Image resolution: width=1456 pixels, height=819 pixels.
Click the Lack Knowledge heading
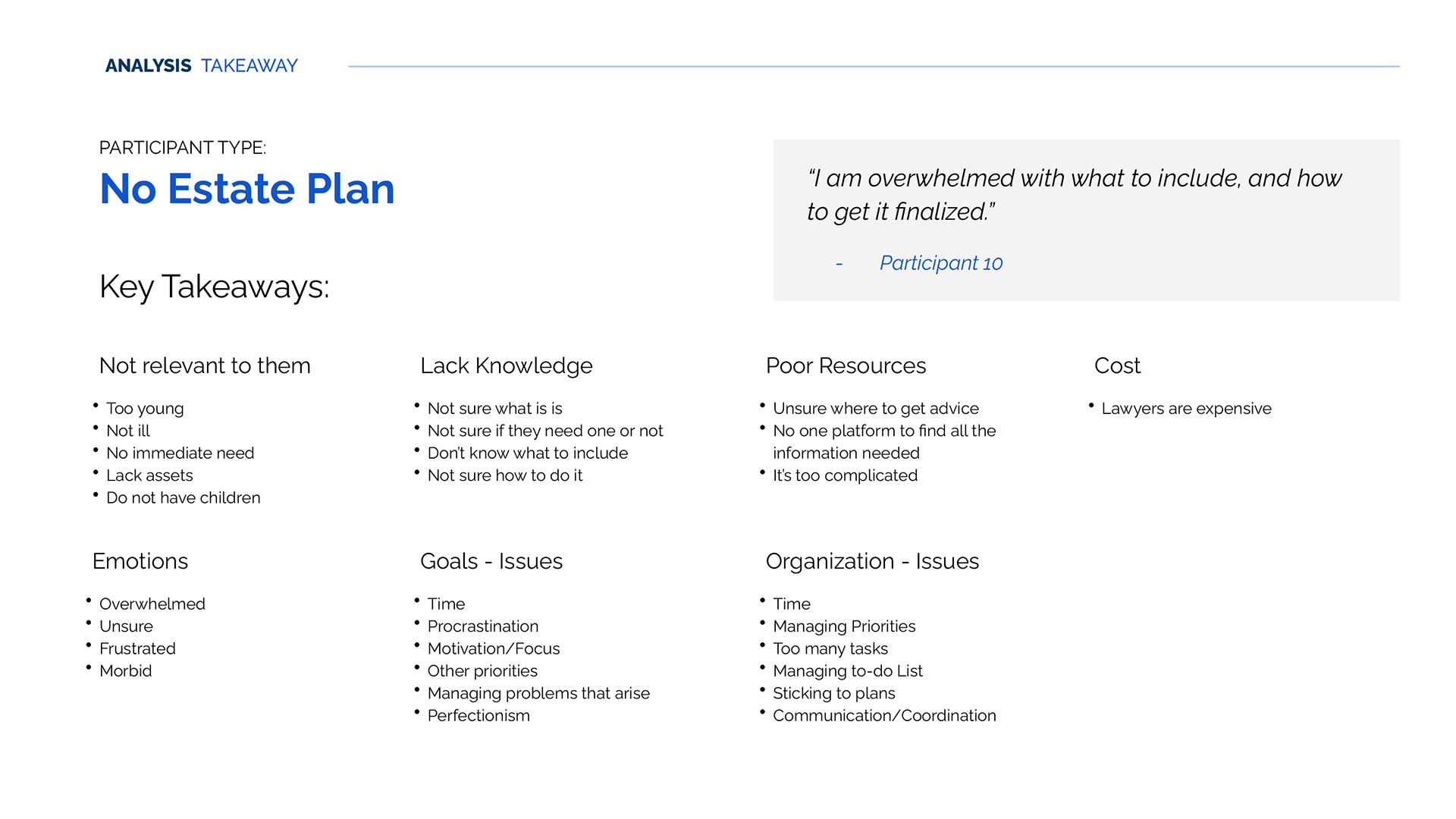(x=507, y=366)
